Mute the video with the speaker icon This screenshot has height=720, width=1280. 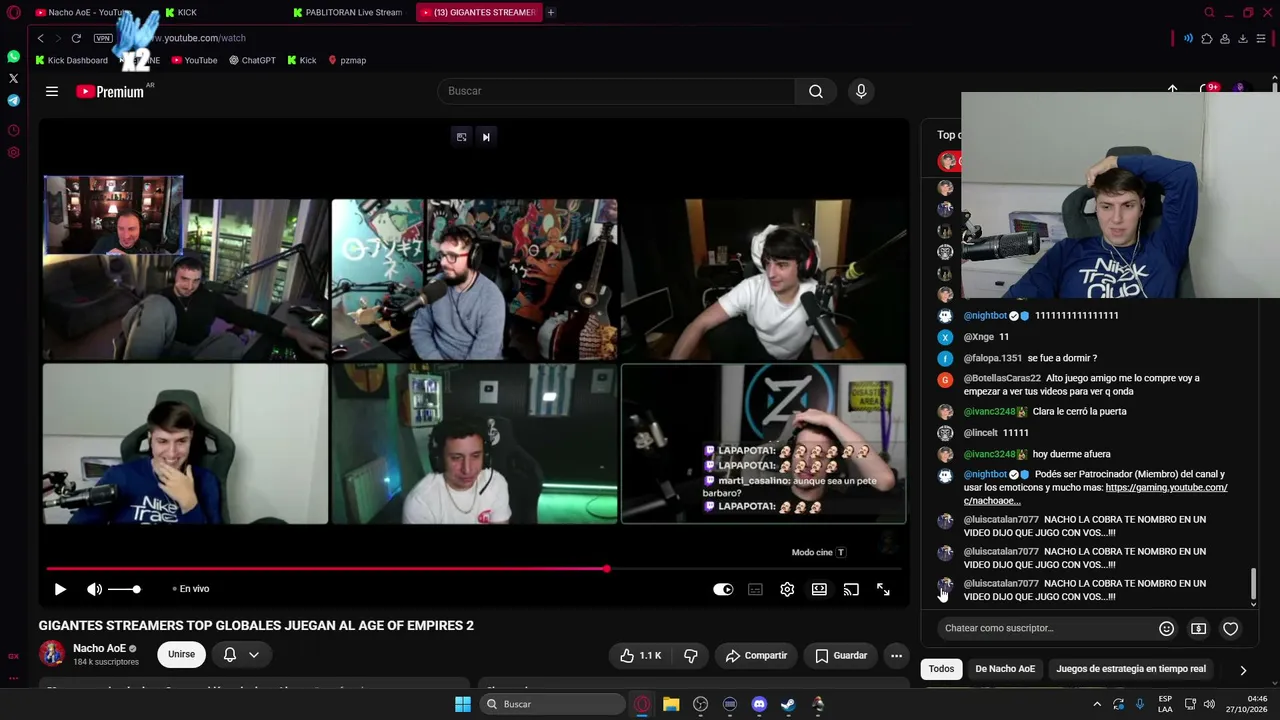coord(94,589)
